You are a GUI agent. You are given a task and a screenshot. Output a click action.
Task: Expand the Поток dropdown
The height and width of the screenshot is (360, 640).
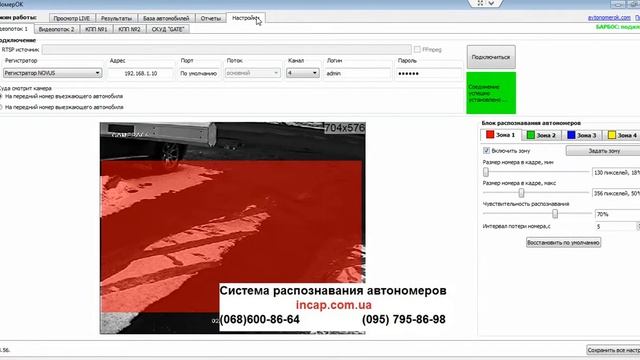click(253, 73)
